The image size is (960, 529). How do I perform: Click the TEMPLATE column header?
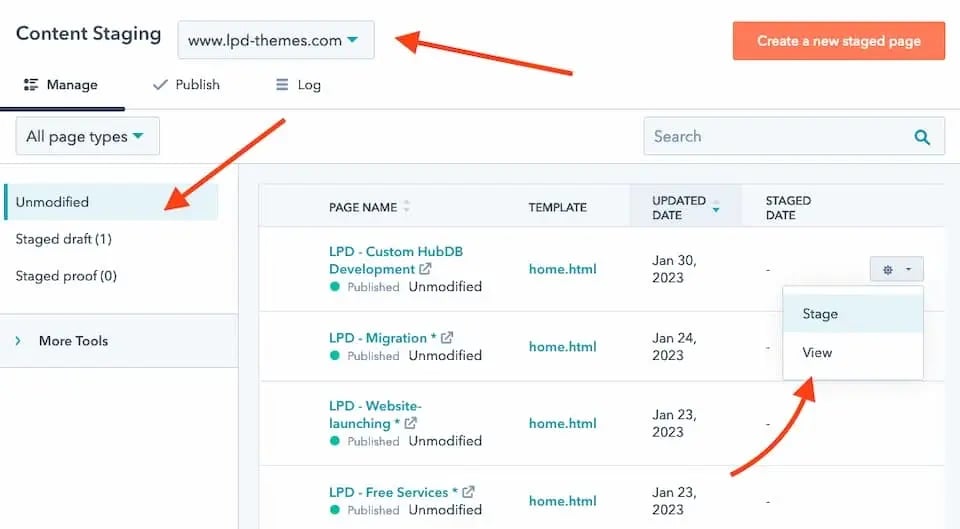pos(558,208)
